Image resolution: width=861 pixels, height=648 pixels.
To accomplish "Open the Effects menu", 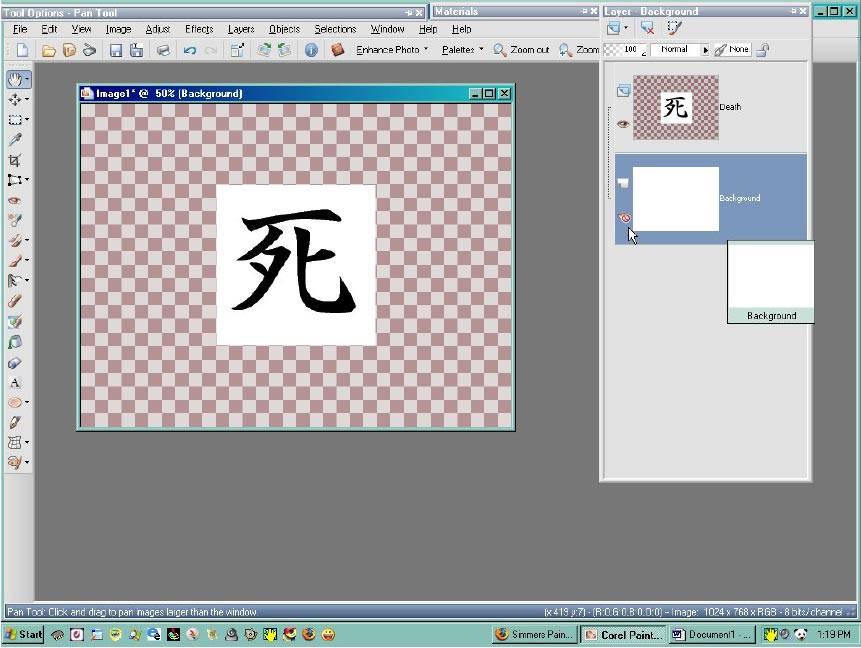I will point(199,29).
